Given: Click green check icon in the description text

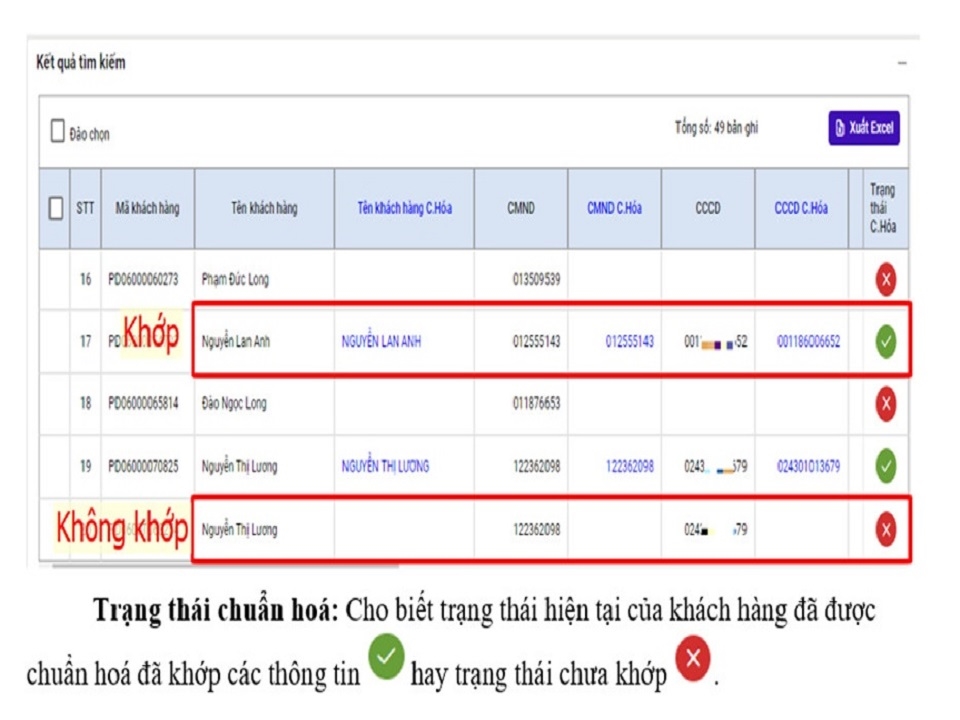Looking at the screenshot, I should 386,660.
